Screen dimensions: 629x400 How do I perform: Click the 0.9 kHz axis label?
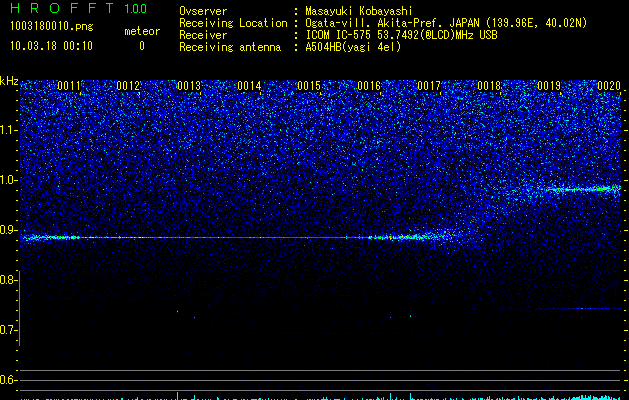click(8, 230)
